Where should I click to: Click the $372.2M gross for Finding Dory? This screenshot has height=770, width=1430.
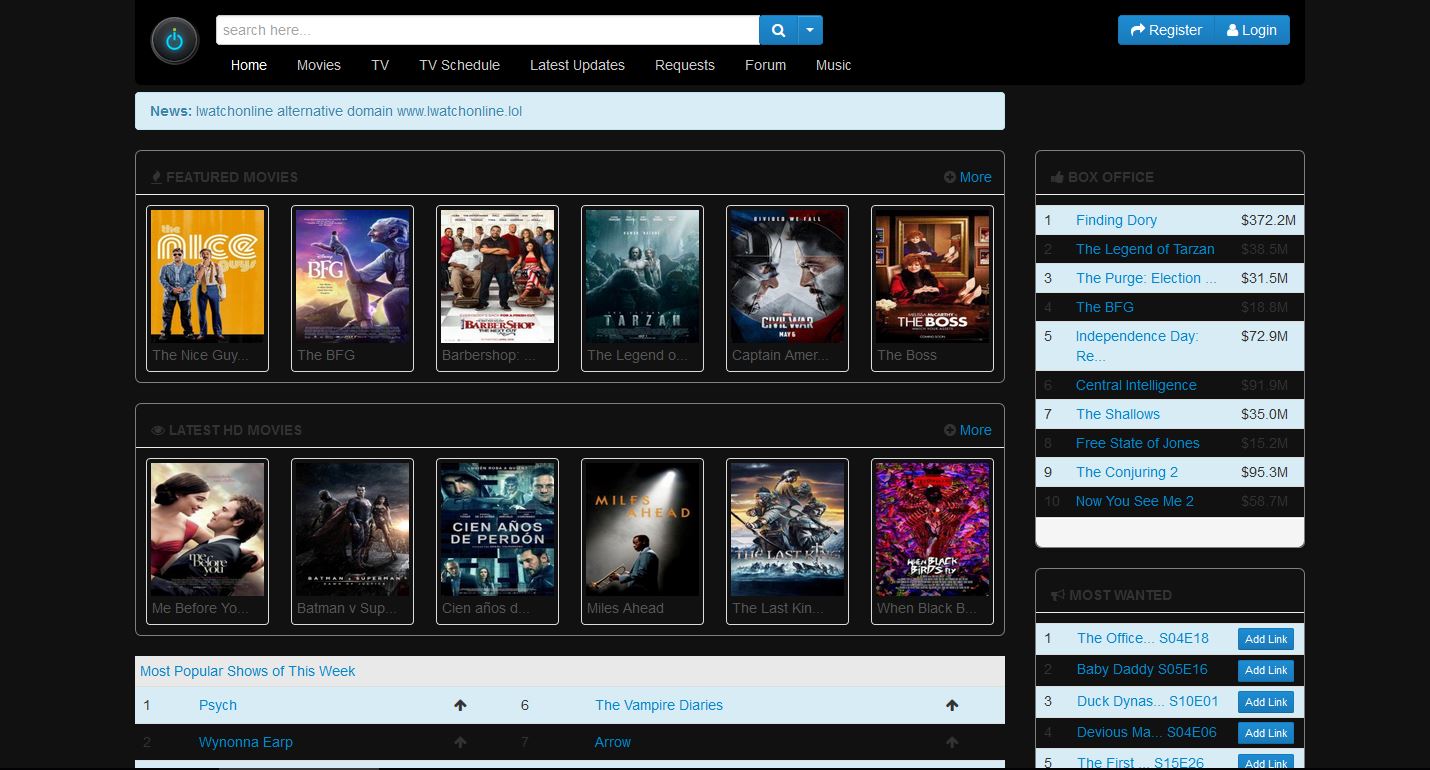click(x=1268, y=220)
